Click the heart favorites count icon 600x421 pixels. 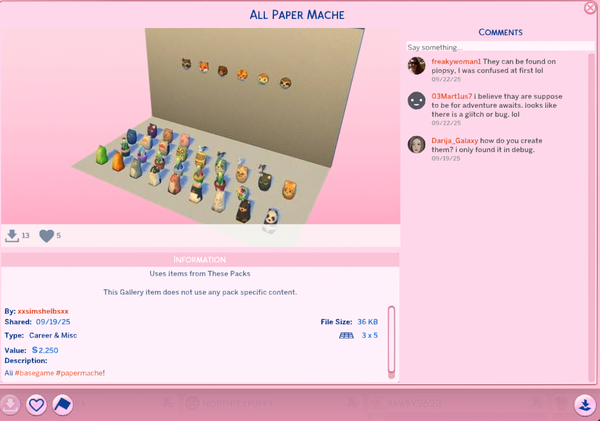[46, 236]
